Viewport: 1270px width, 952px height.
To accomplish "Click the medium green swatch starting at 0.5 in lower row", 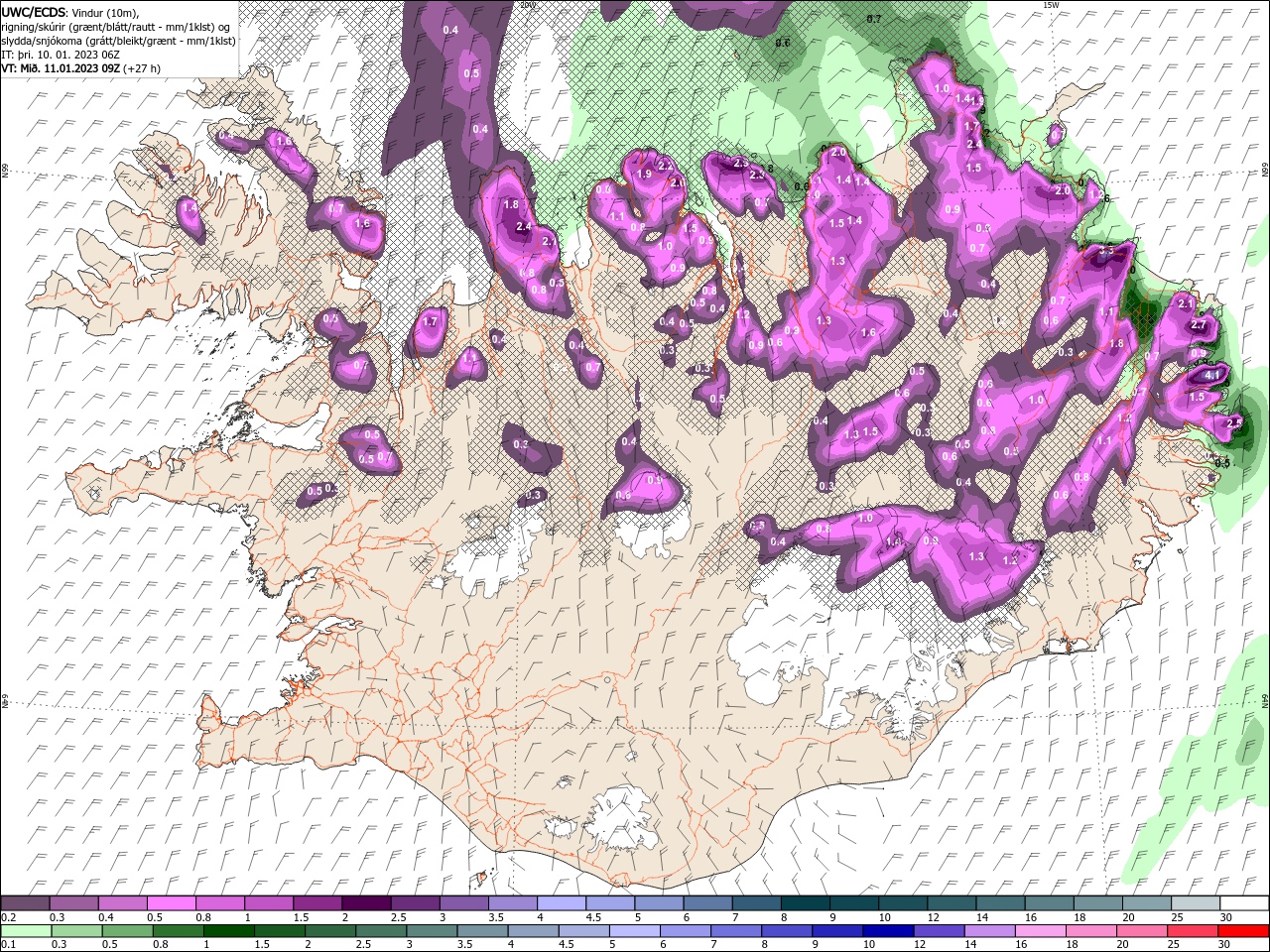I will coord(126,931).
